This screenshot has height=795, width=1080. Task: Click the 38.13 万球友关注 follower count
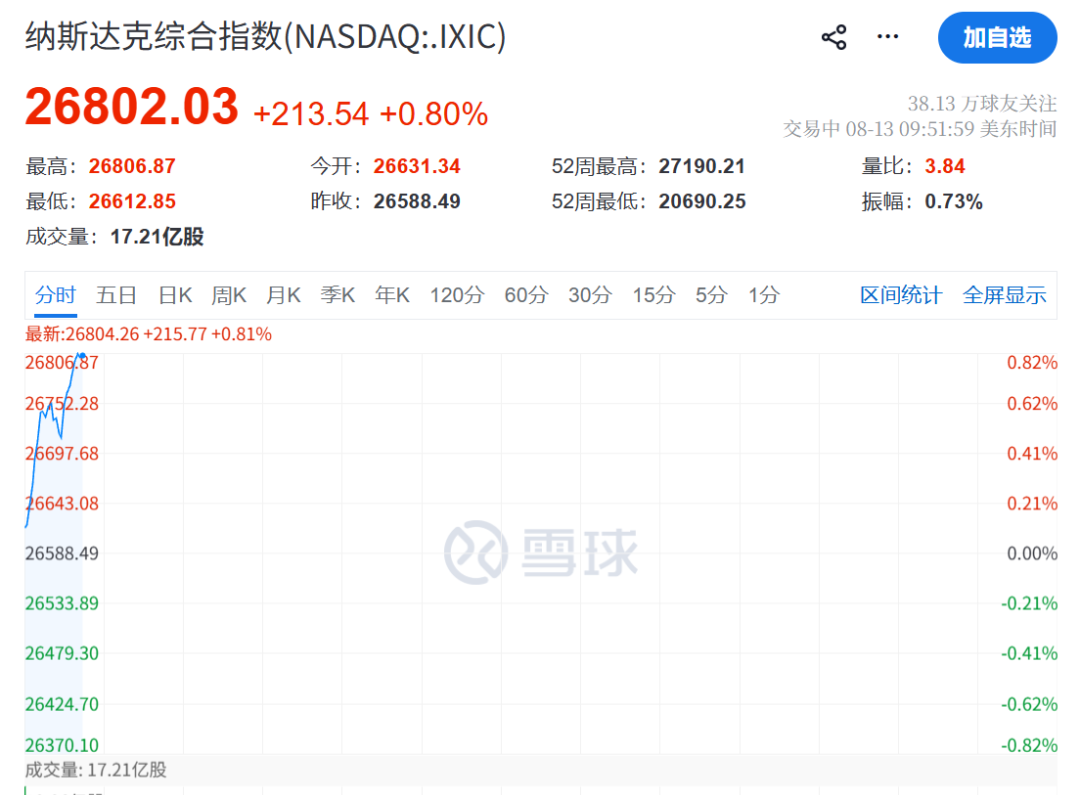(982, 103)
